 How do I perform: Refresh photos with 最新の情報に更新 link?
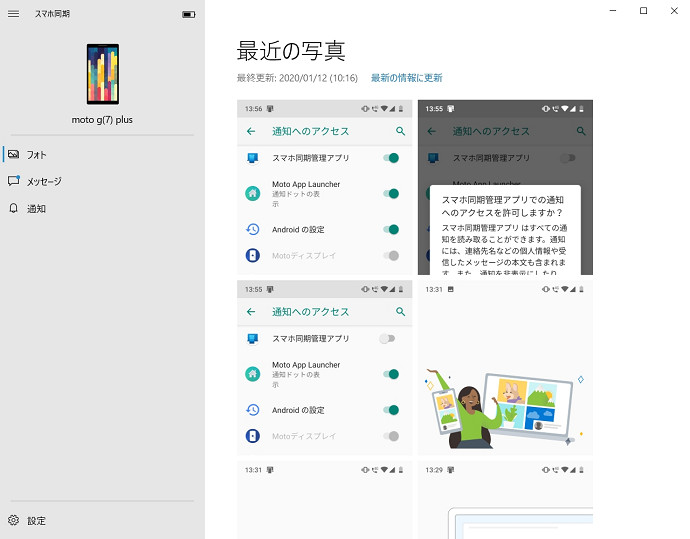[x=407, y=78]
